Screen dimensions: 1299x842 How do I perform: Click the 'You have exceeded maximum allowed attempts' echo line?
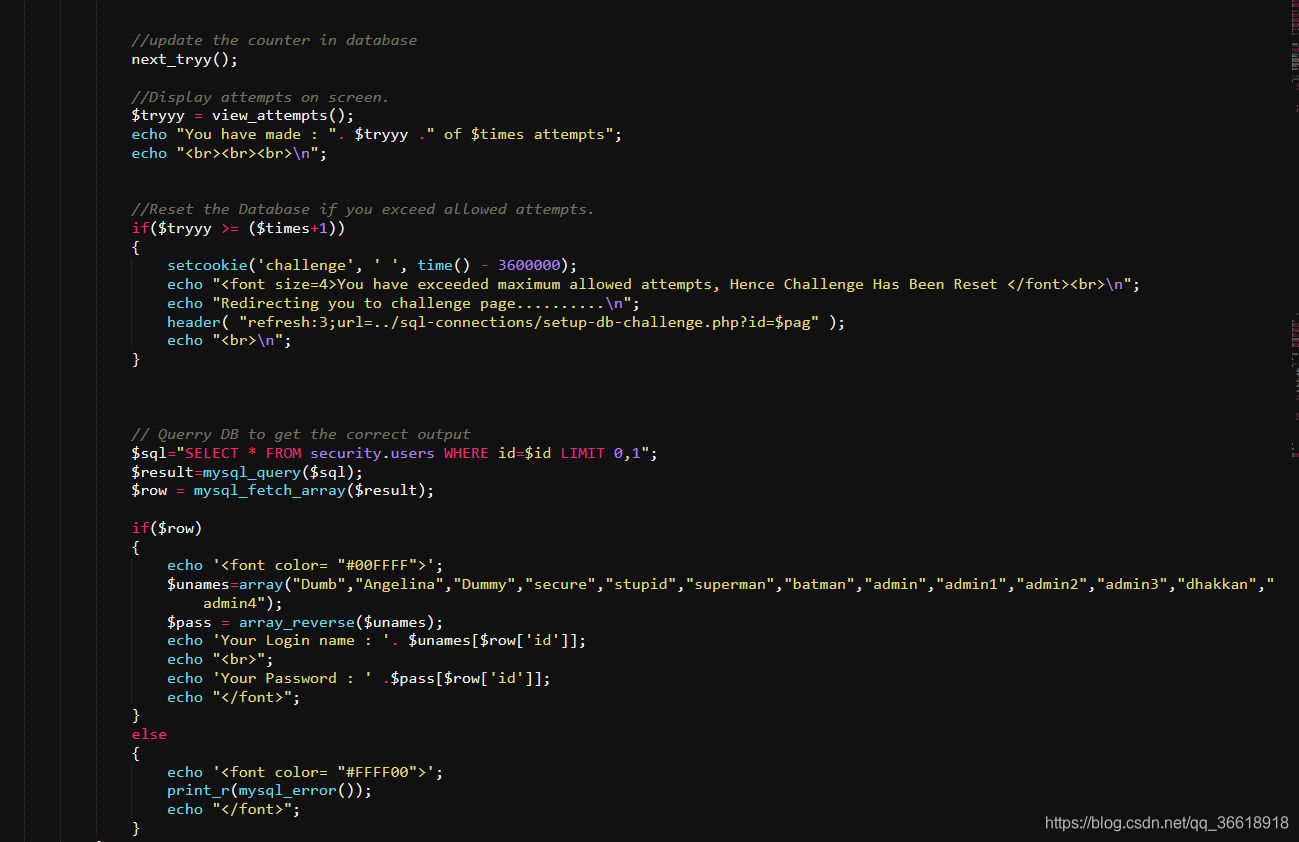point(653,284)
